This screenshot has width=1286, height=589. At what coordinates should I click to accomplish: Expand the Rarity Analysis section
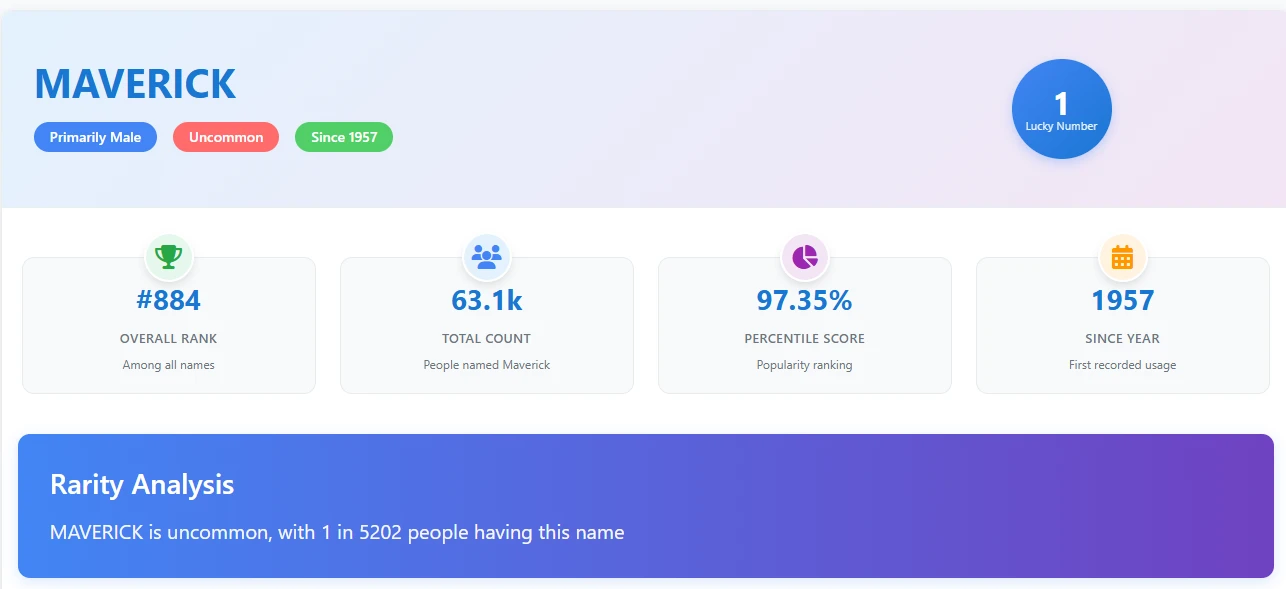coord(643,505)
